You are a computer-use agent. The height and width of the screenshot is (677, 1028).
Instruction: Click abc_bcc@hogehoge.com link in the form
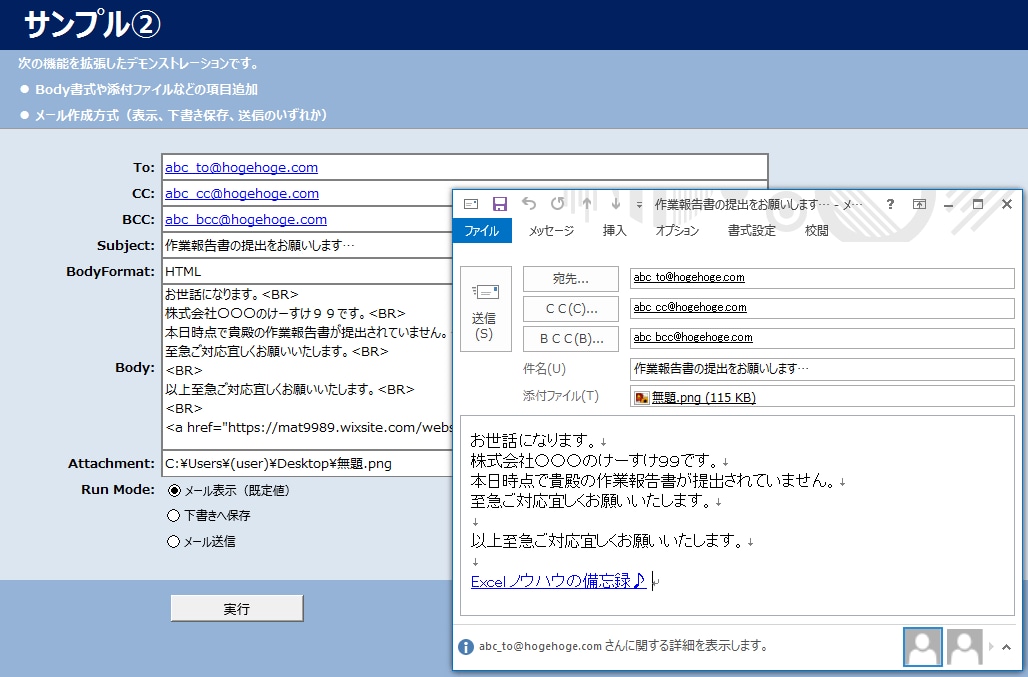coord(246,220)
